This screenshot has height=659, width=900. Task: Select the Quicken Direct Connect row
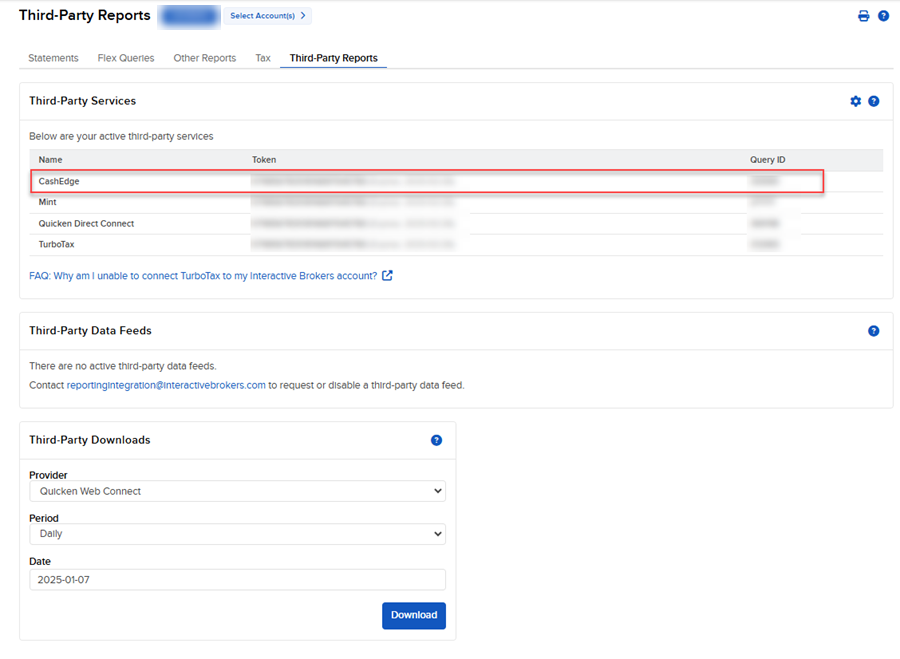(x=86, y=224)
